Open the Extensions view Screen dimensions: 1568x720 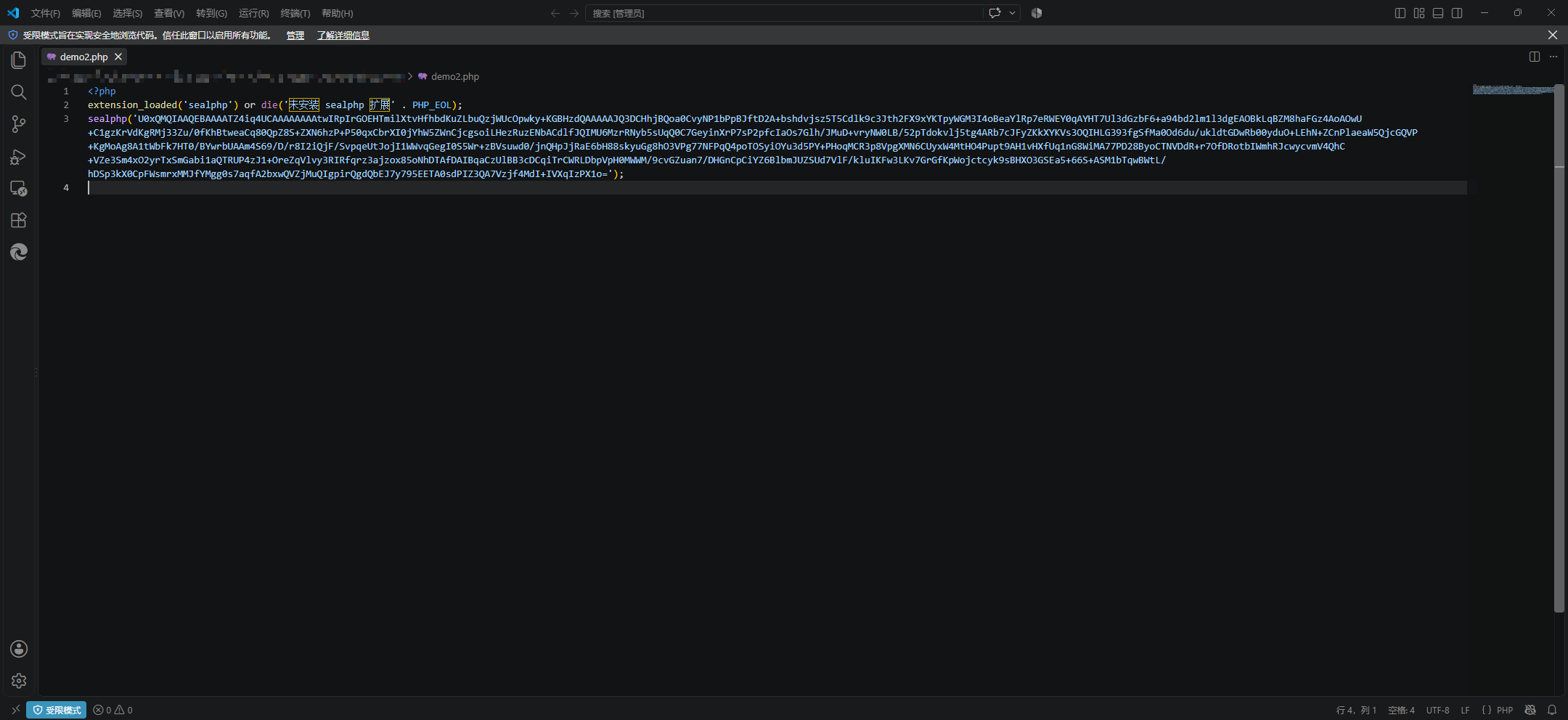point(19,220)
